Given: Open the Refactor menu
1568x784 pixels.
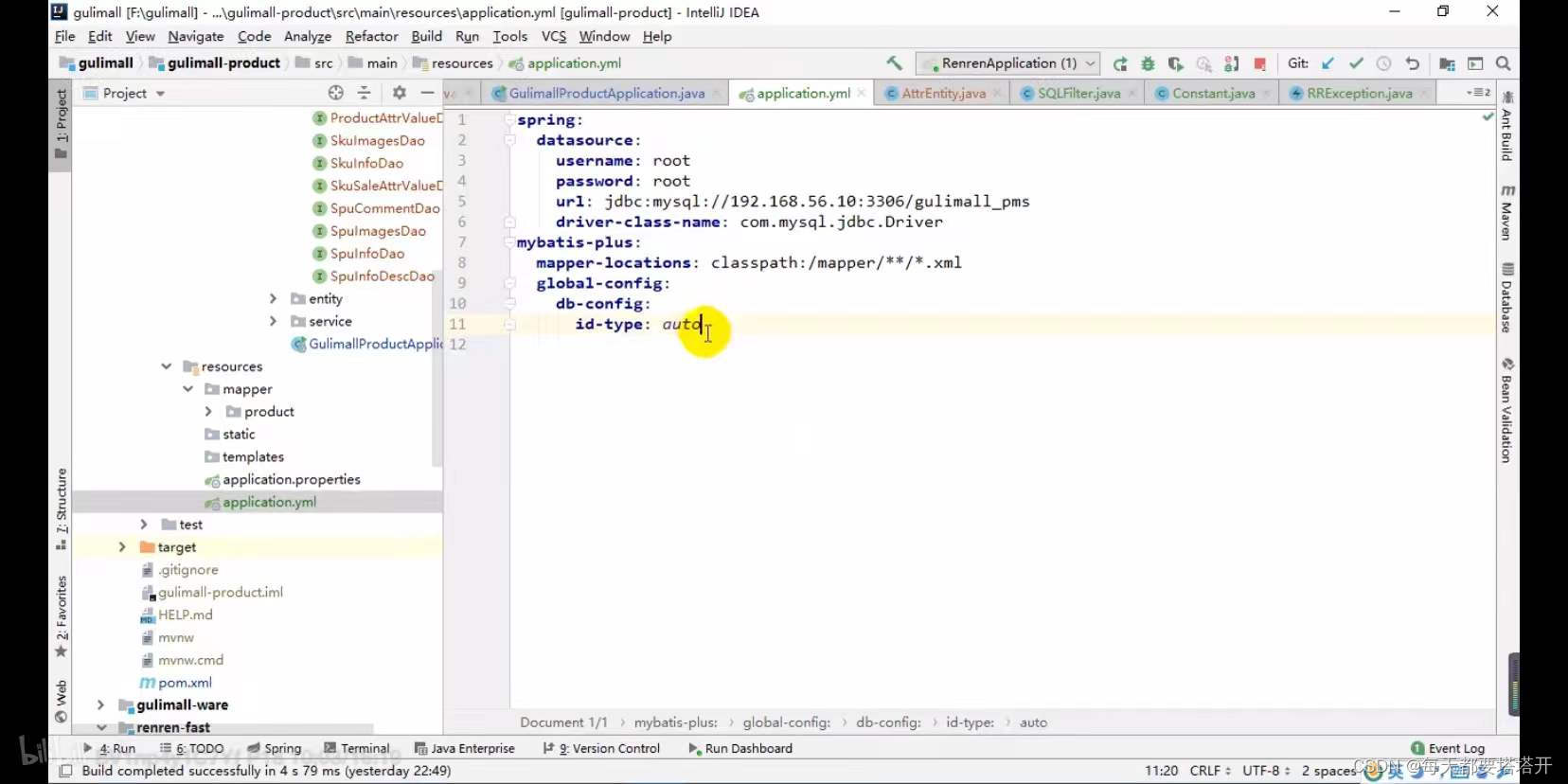Looking at the screenshot, I should [x=371, y=36].
